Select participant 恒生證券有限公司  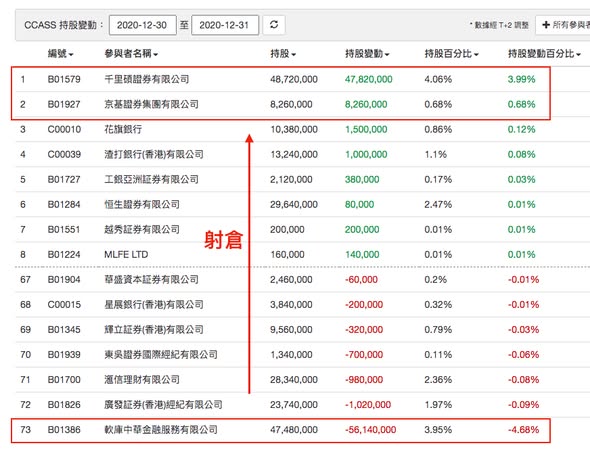[x=142, y=204]
